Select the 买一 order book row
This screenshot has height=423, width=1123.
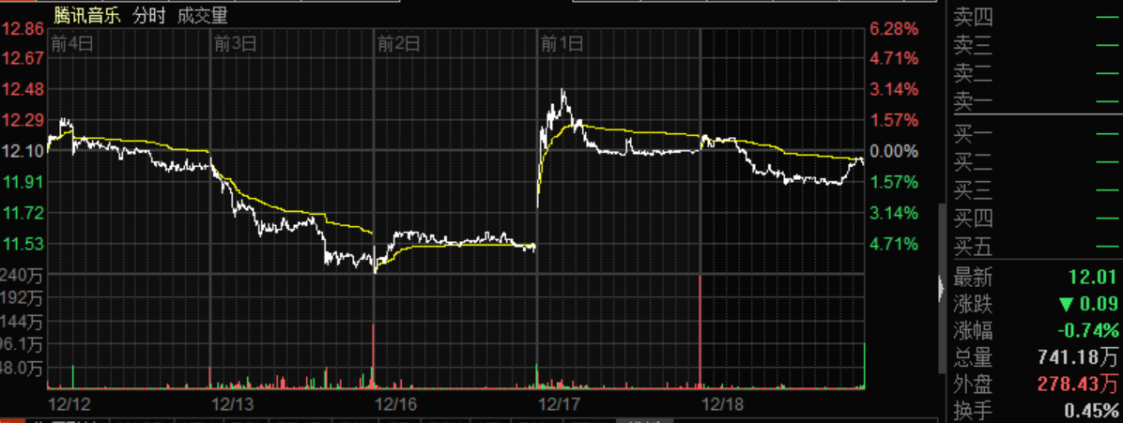tap(1036, 135)
